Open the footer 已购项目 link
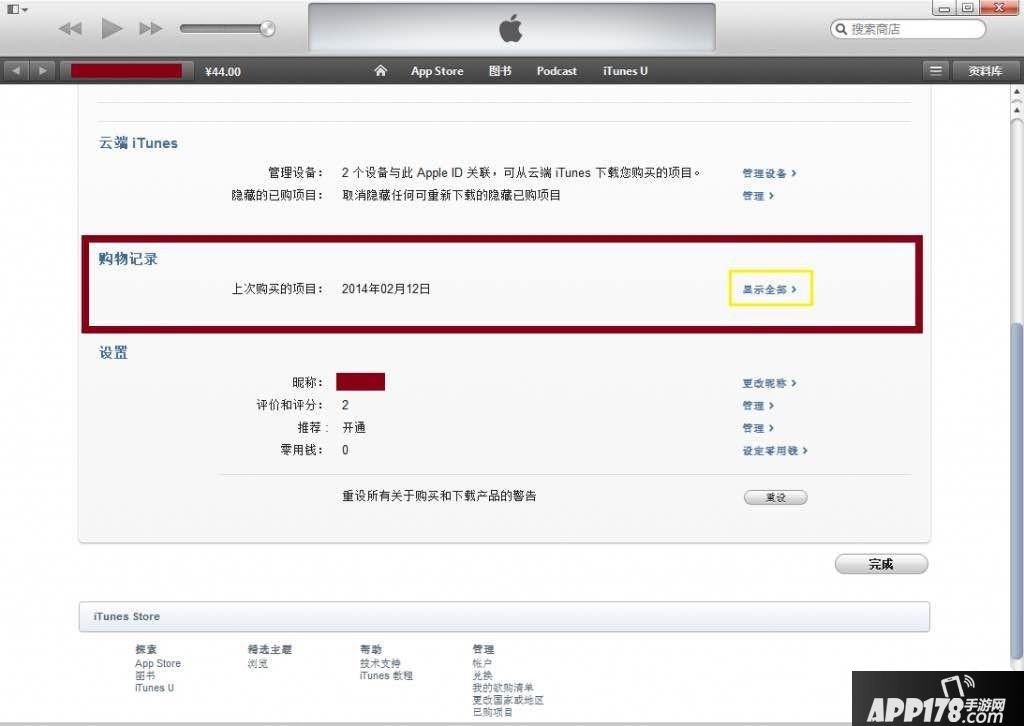Screen dimensions: 1024x726 pos(492,712)
